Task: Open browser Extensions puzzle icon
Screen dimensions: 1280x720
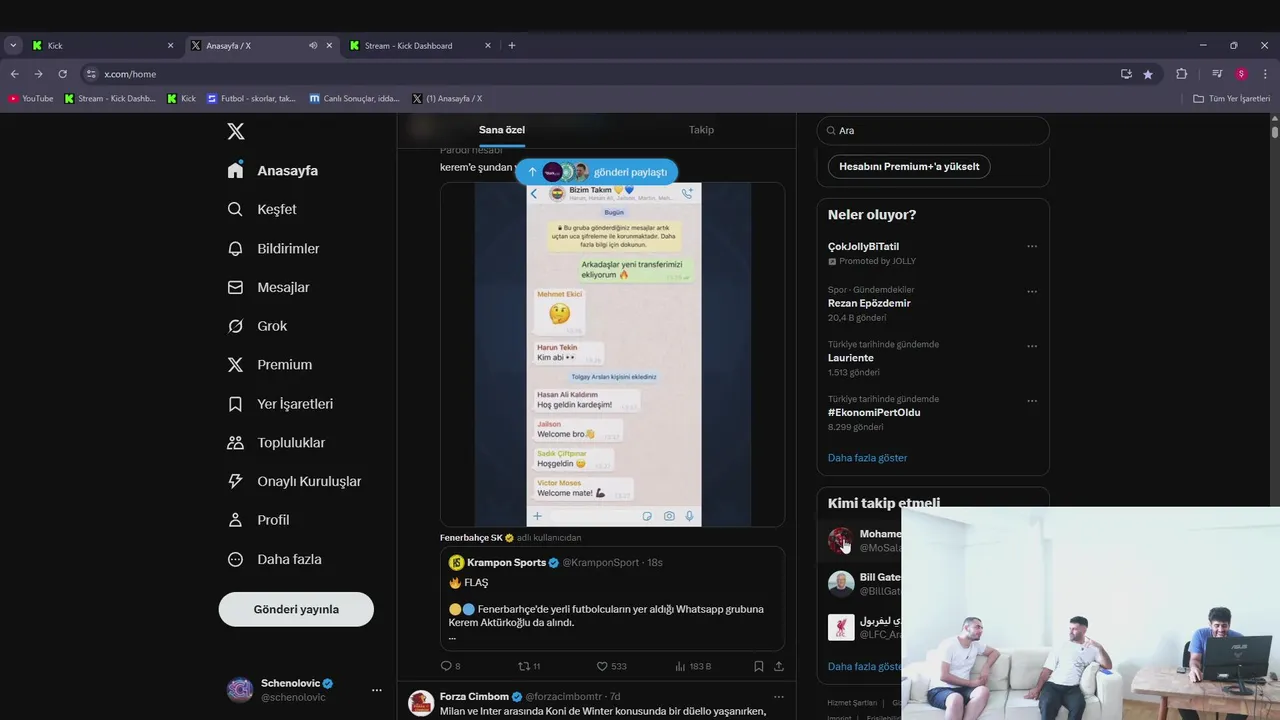Action: (x=1181, y=74)
